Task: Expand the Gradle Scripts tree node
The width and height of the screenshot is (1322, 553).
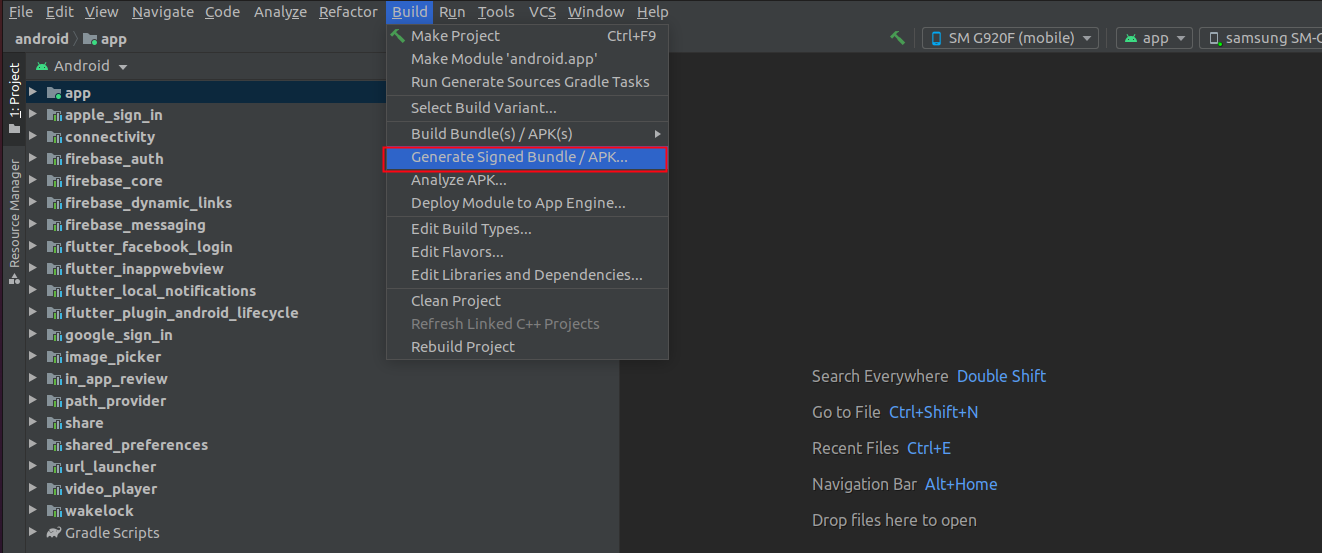Action: (33, 533)
